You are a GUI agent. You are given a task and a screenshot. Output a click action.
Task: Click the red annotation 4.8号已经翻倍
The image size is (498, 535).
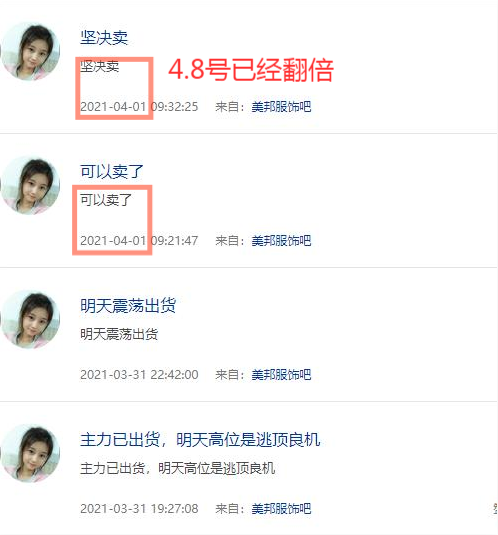point(251,70)
